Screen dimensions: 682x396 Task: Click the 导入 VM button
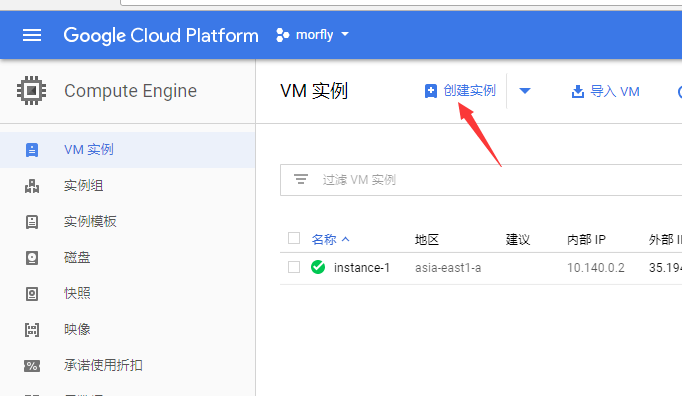click(605, 91)
